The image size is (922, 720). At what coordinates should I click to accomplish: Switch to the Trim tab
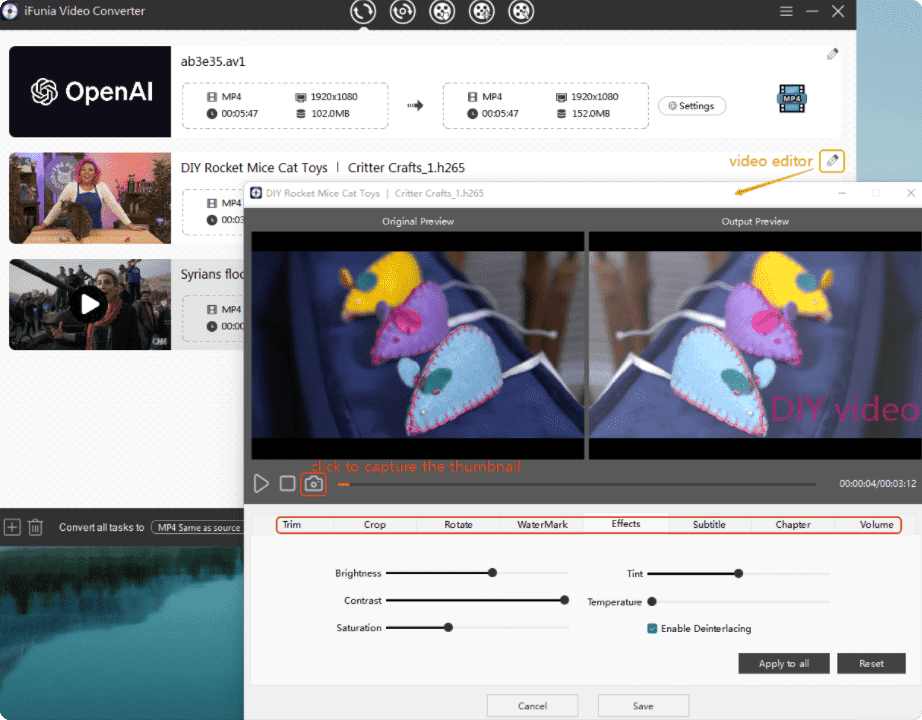click(292, 524)
